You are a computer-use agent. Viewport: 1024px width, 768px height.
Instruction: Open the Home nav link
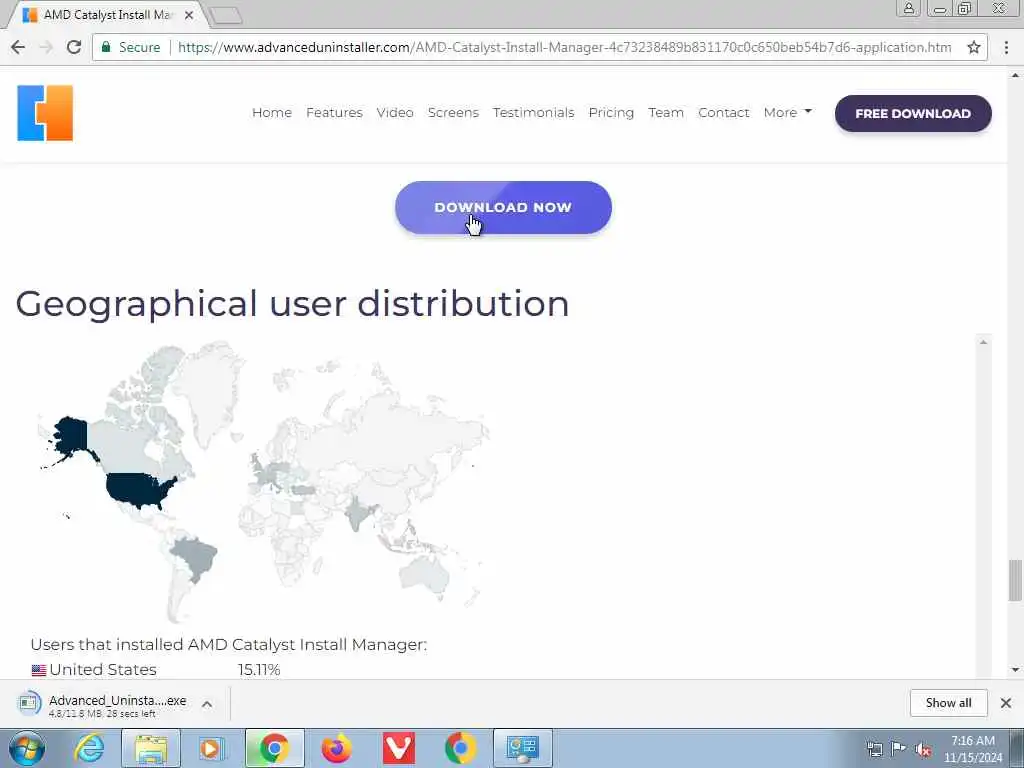pos(272,112)
